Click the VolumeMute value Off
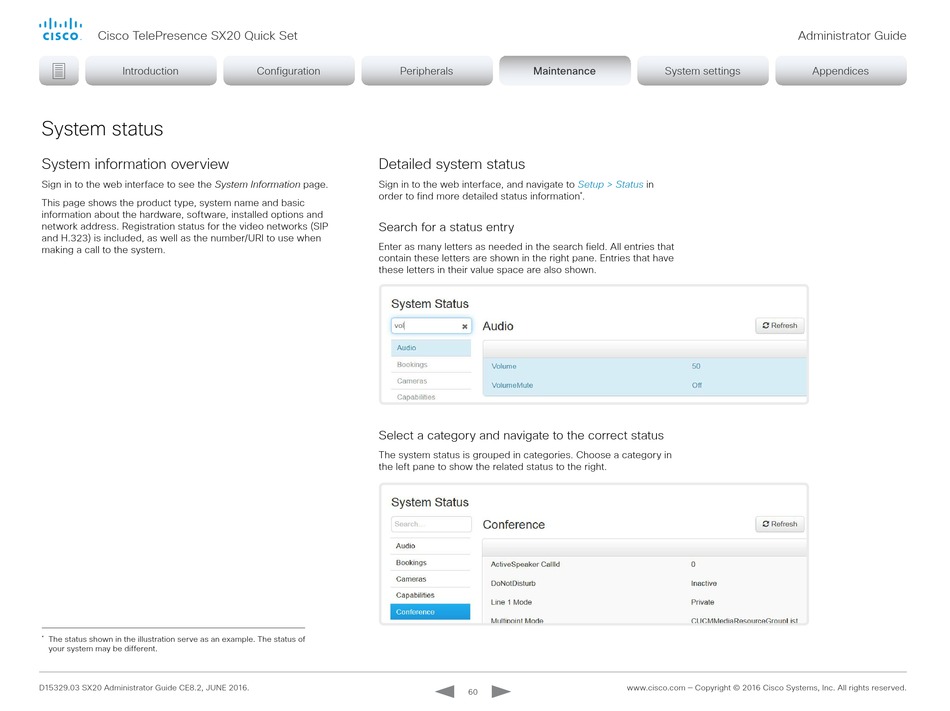 coord(697,385)
